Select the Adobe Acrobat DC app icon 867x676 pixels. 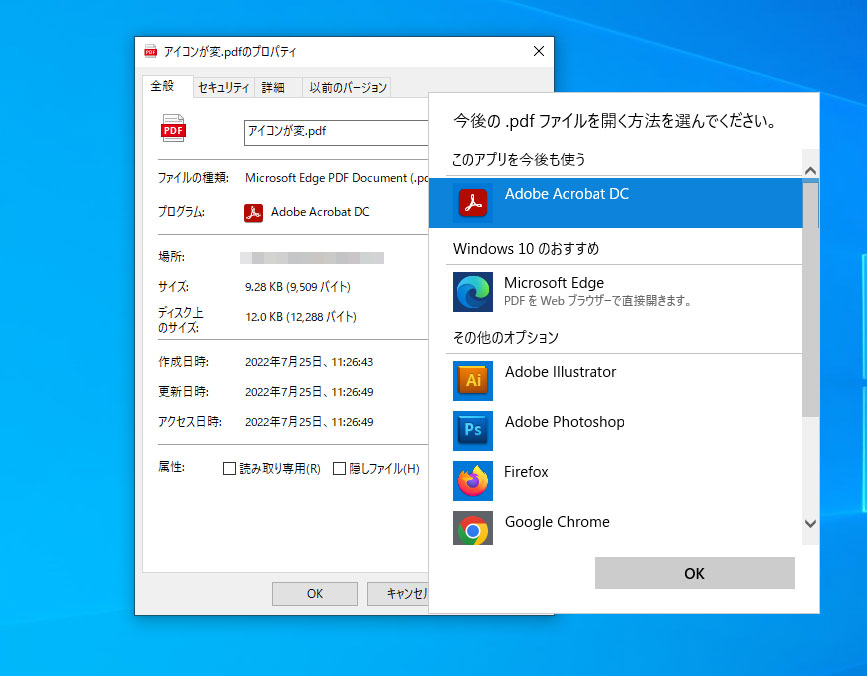(473, 203)
